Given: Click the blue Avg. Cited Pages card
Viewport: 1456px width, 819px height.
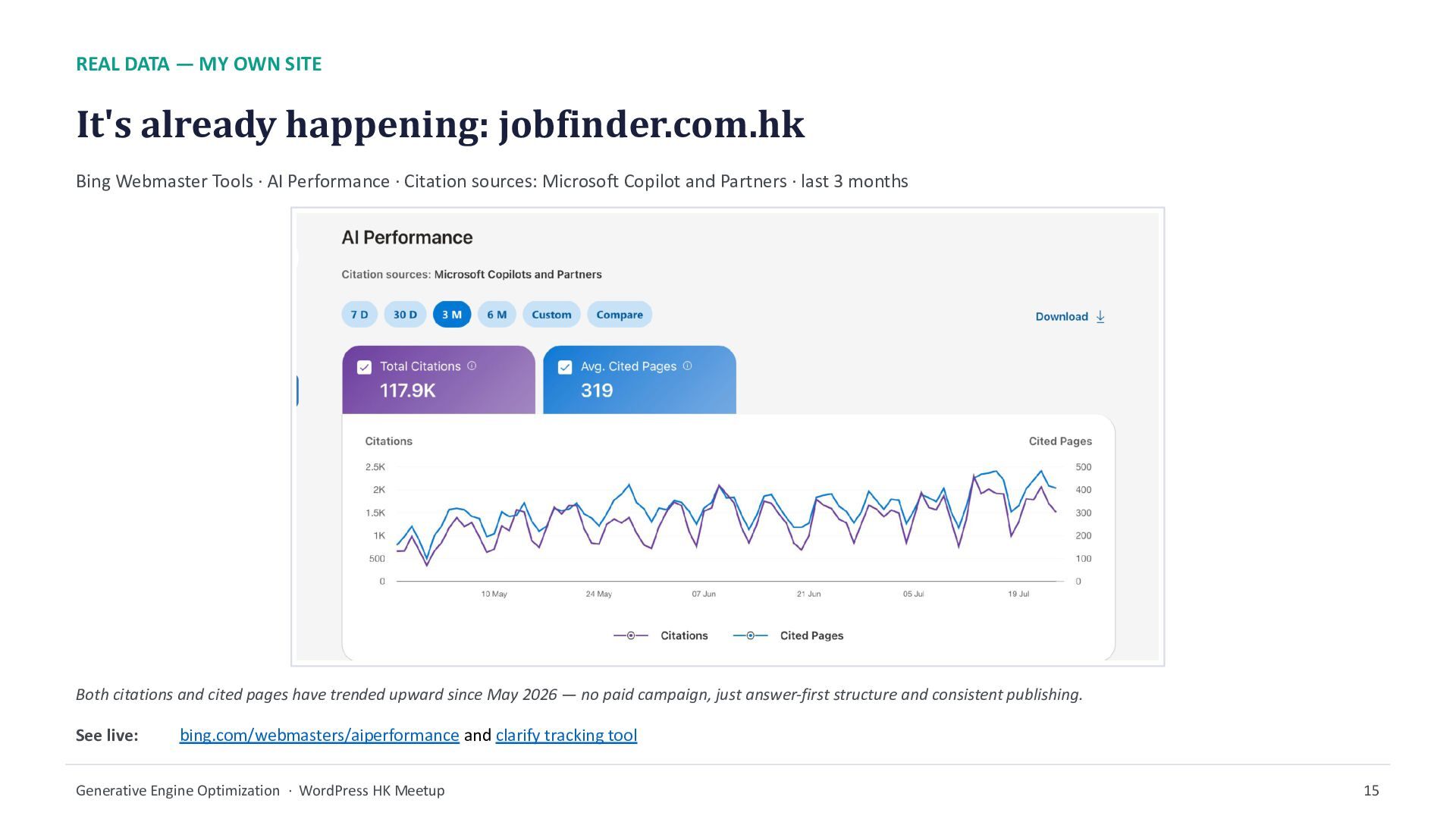Looking at the screenshot, I should [639, 380].
